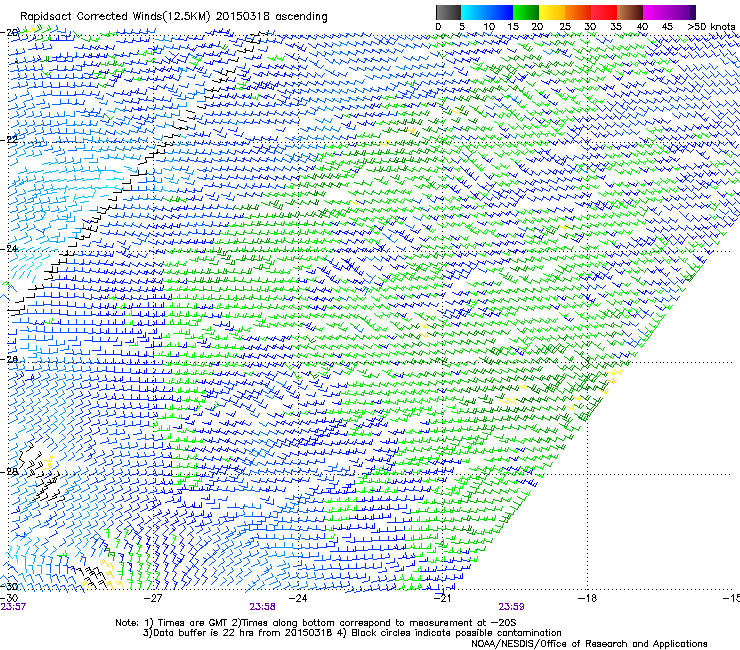Click the longitude label -18
The height and width of the screenshot is (650, 740).
pyautogui.click(x=587, y=598)
